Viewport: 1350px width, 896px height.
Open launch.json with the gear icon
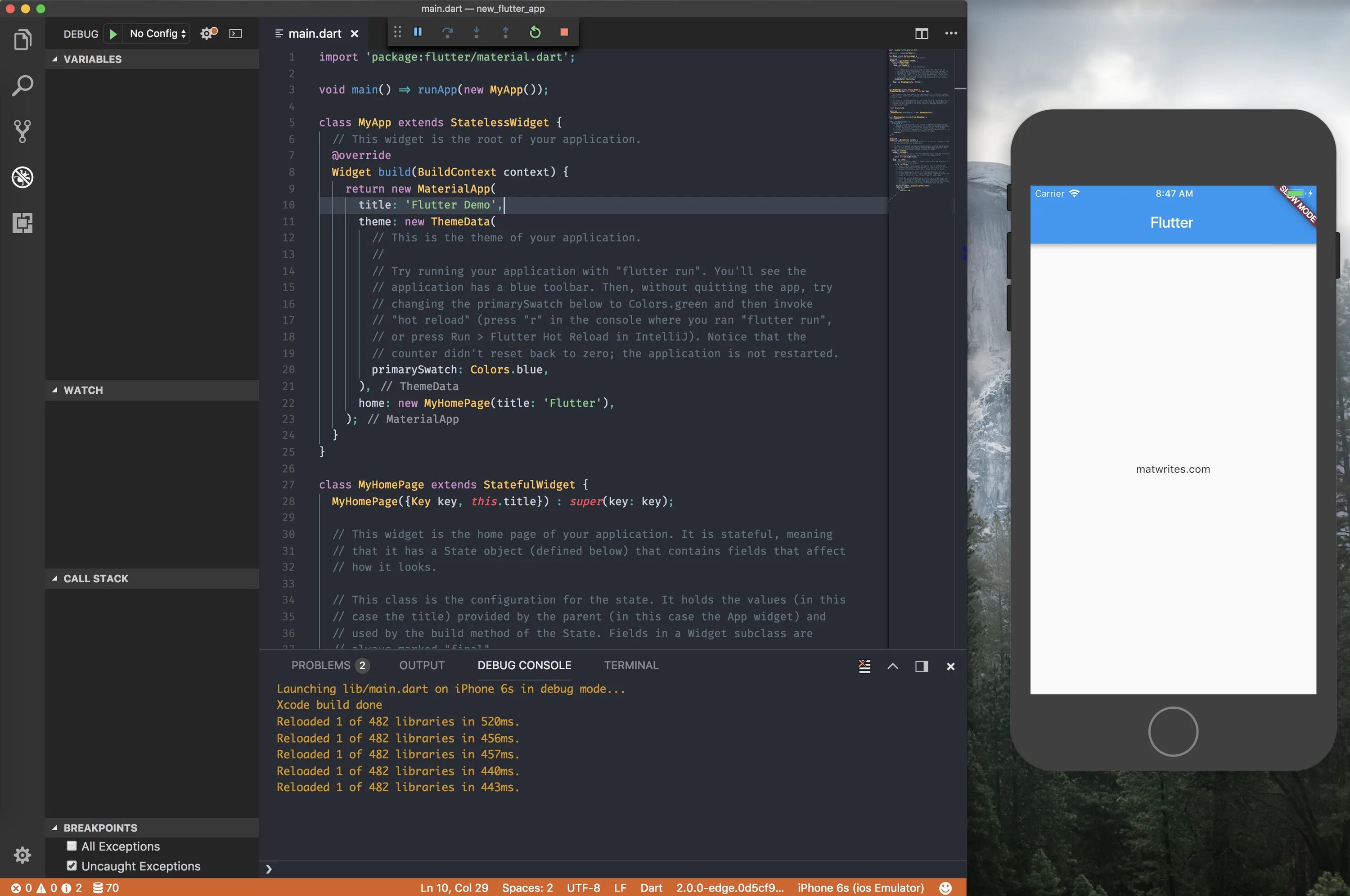[207, 34]
